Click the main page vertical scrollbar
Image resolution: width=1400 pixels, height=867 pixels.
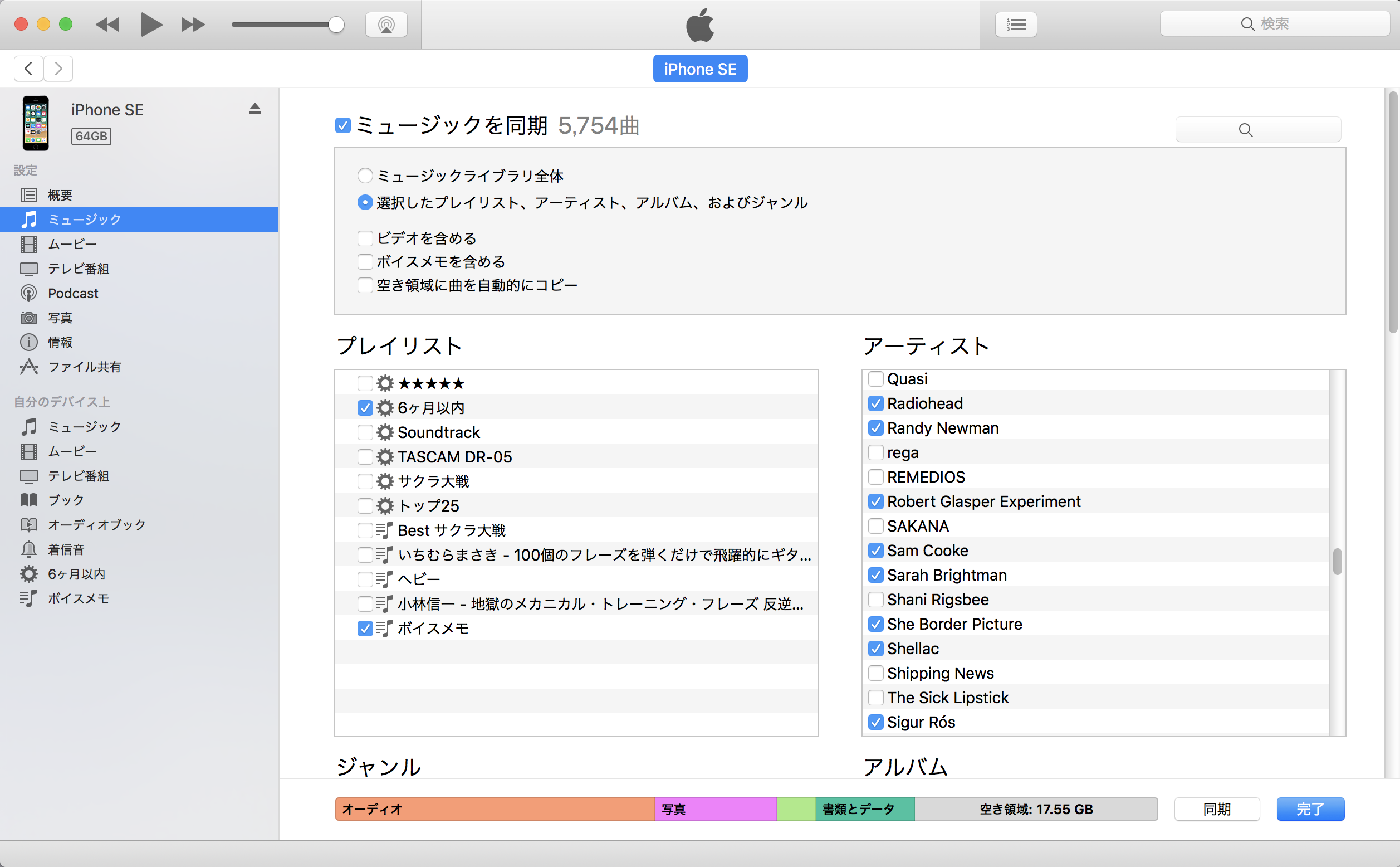[1393, 212]
